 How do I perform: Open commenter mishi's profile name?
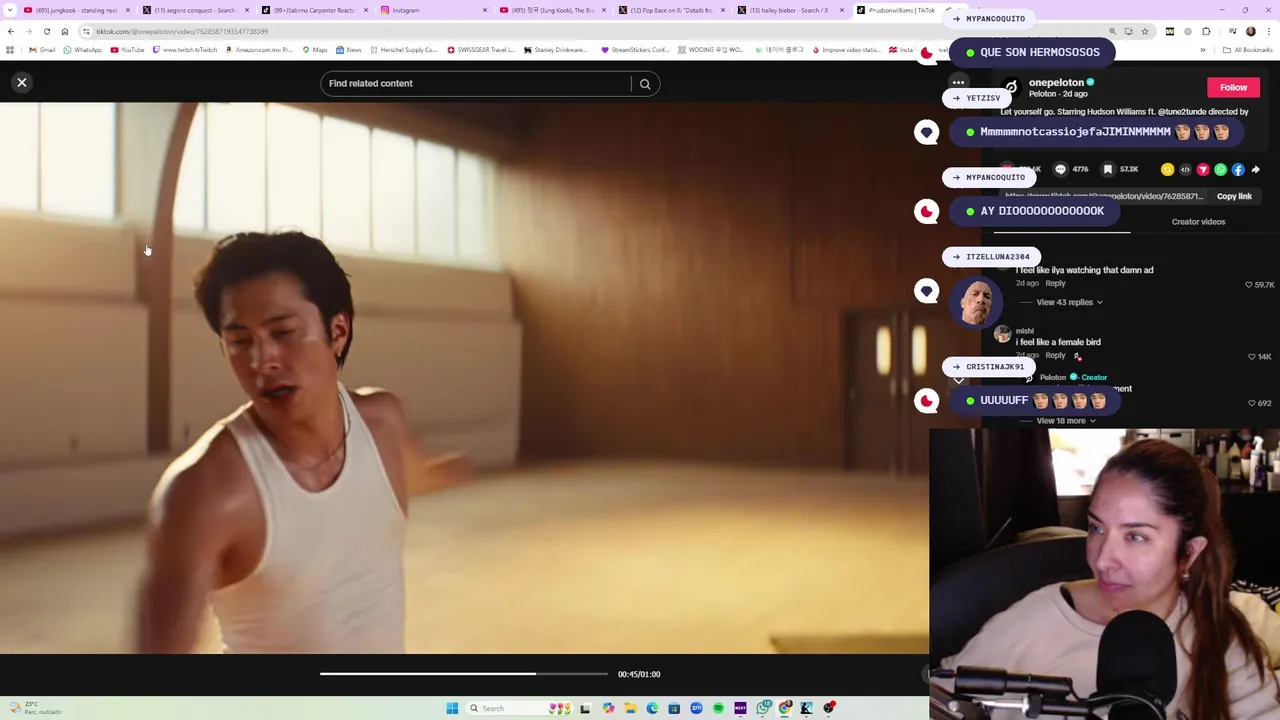[x=1025, y=331]
